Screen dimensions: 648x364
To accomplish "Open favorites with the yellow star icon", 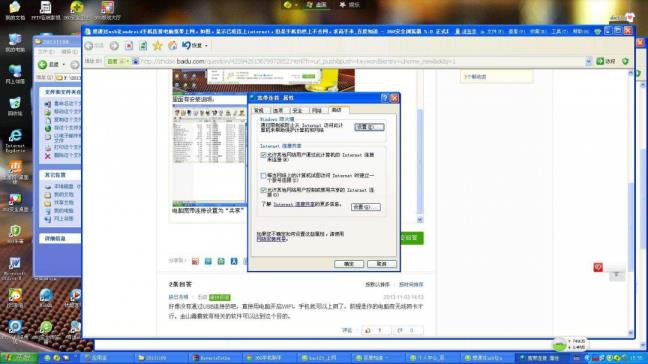I will [x=157, y=46].
